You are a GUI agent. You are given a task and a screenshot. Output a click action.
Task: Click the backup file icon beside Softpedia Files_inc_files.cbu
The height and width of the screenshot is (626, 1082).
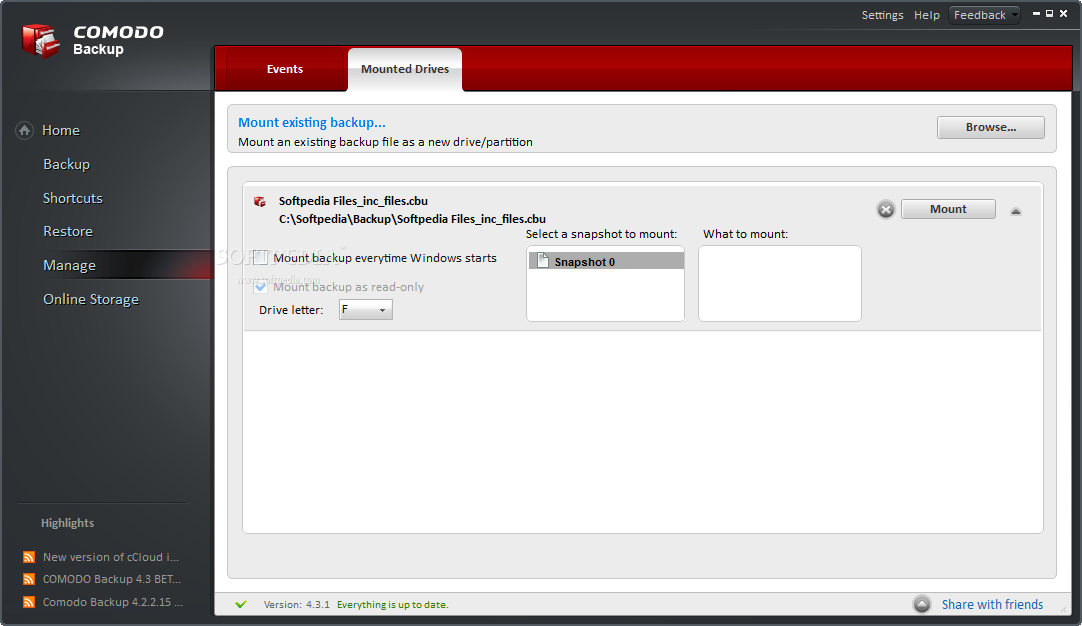259,202
